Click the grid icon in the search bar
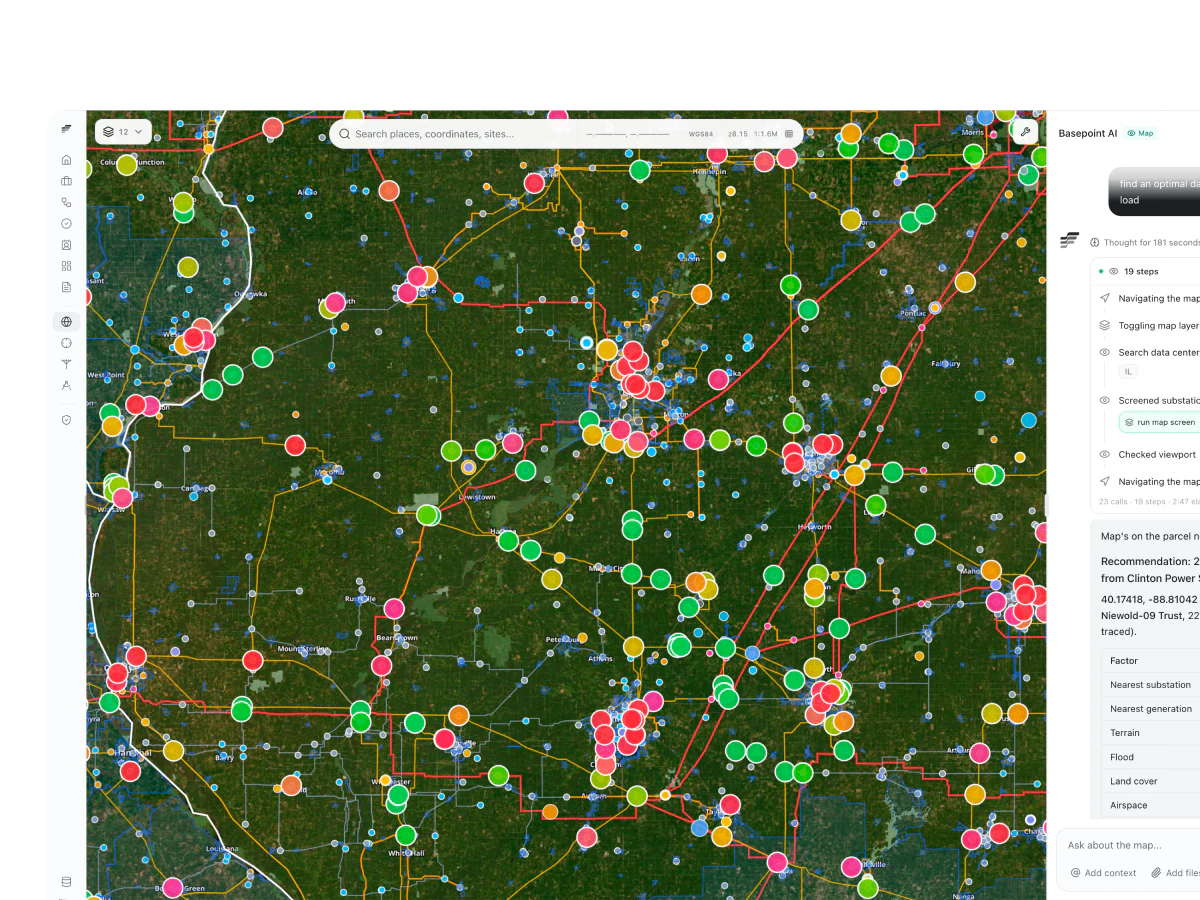The width and height of the screenshot is (1200, 900). tap(789, 133)
